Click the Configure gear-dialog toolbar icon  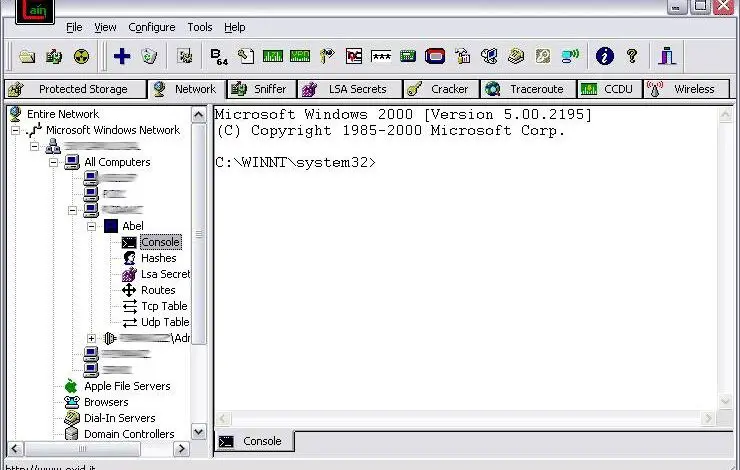[185, 57]
